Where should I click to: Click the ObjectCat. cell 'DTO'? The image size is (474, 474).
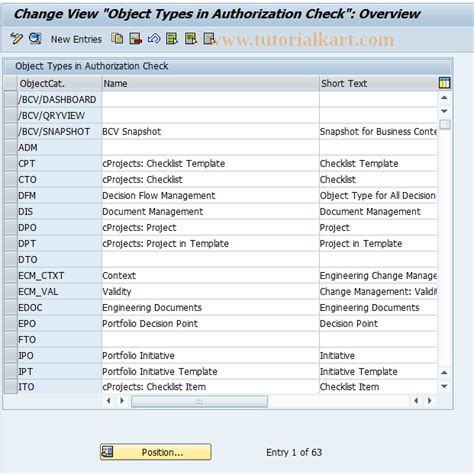[59, 259]
